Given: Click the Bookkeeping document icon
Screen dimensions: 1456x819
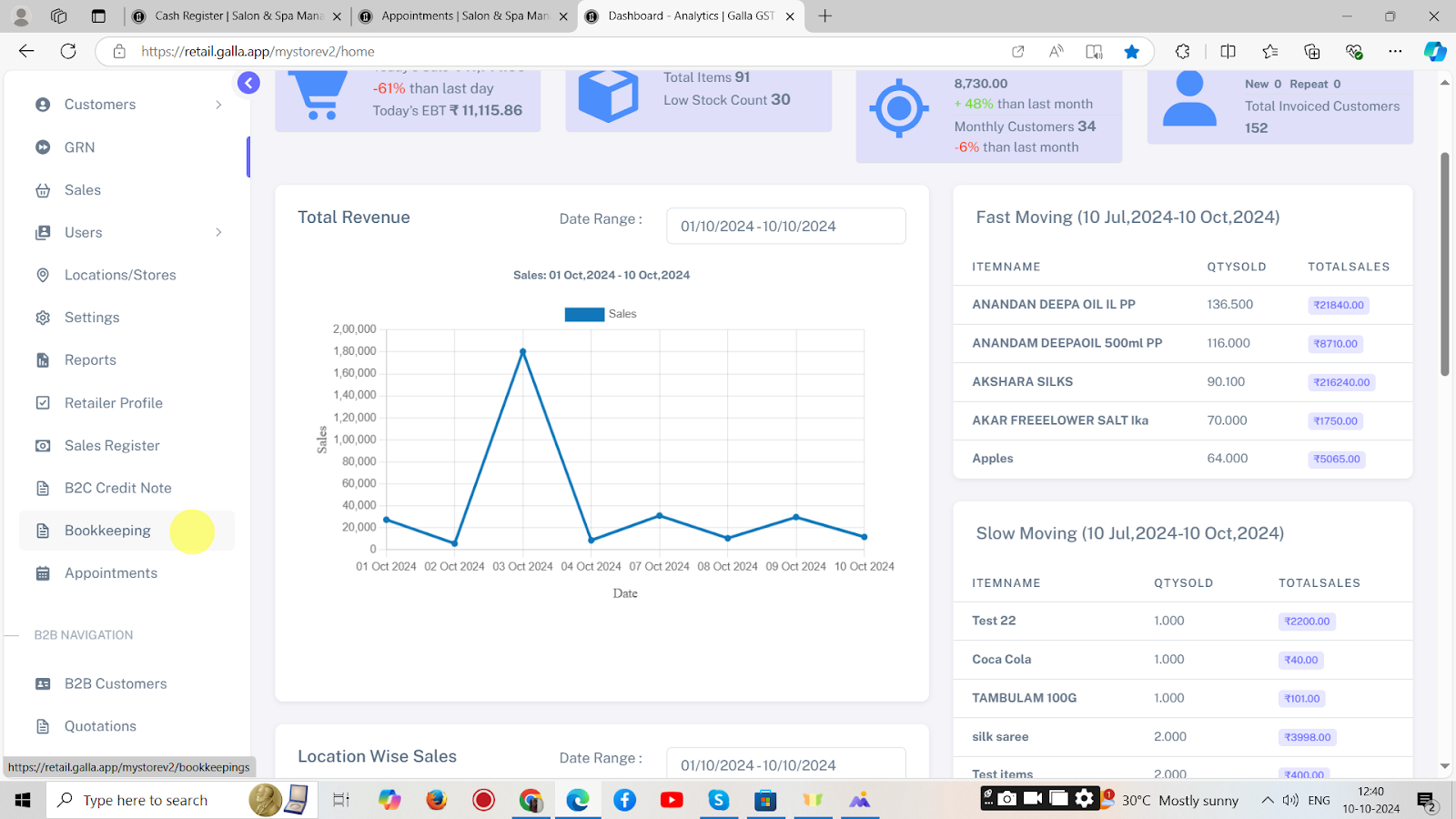Looking at the screenshot, I should [x=43, y=531].
